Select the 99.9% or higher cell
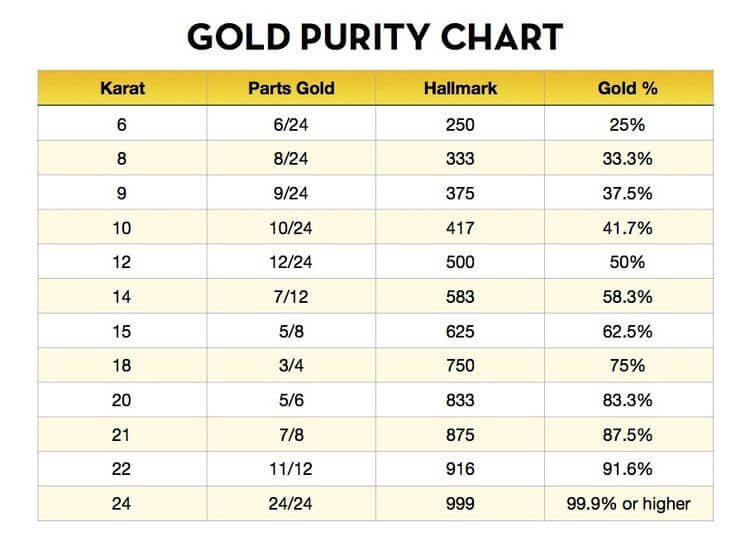750x551 pixels. [x=629, y=504]
